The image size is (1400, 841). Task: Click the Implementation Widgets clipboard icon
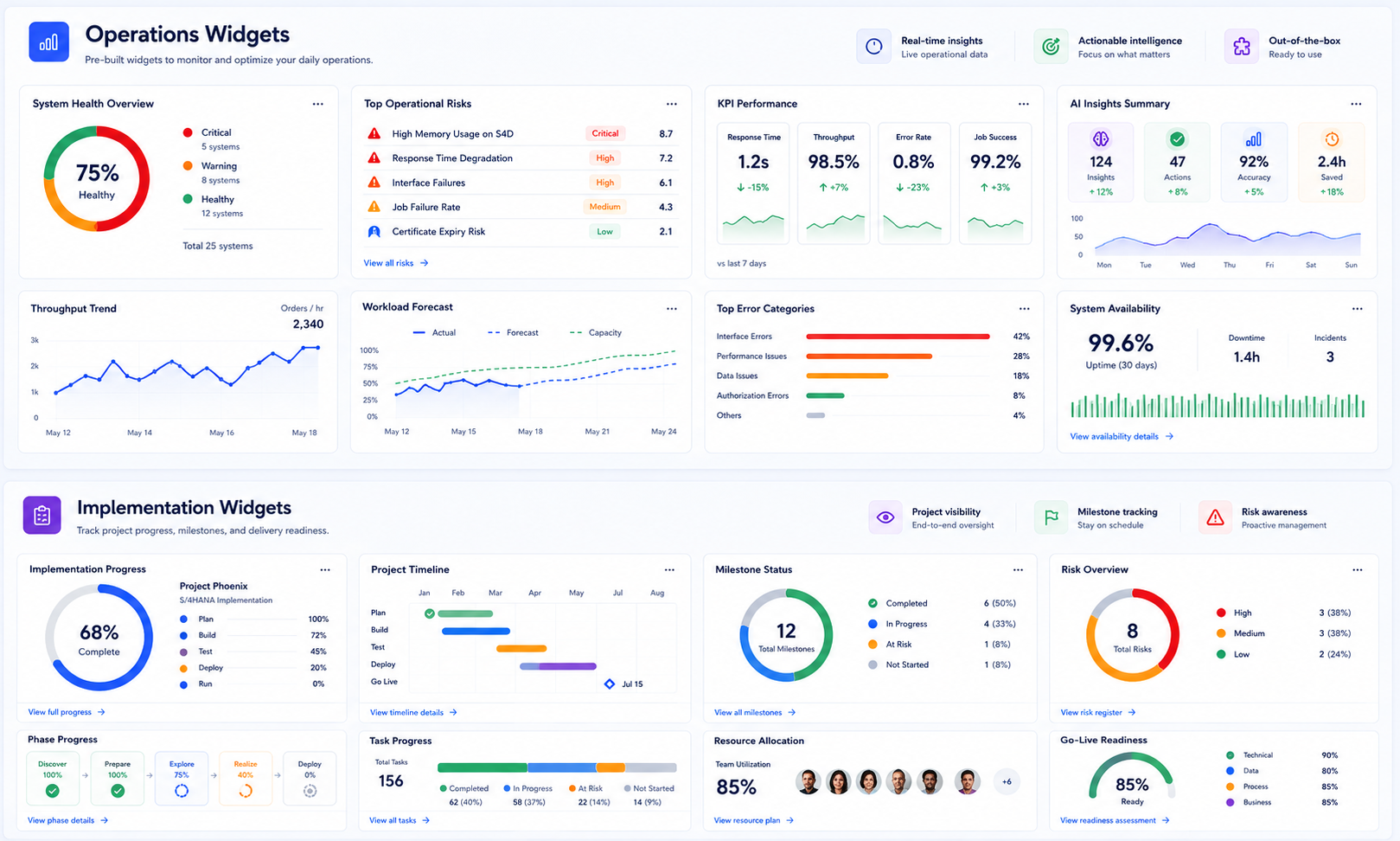point(42,516)
